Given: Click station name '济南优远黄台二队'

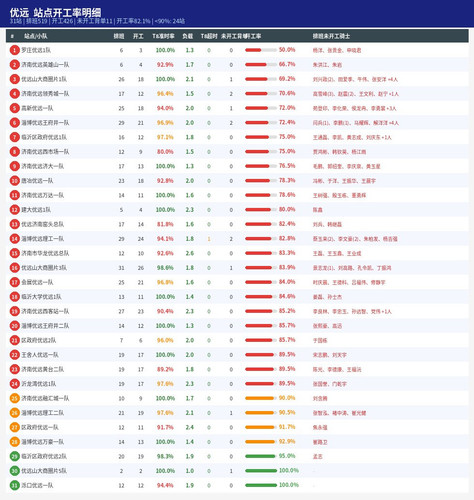Looking at the screenshot, I should [43, 369].
